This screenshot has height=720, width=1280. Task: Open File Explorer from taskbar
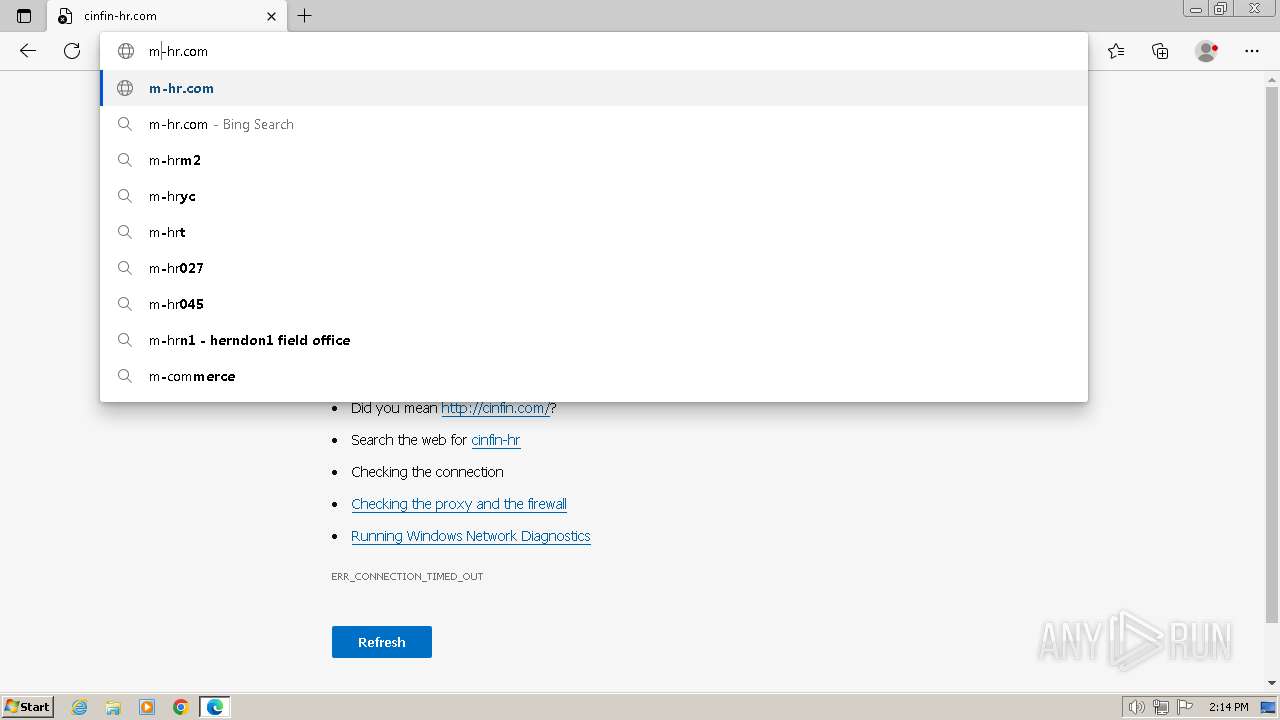(x=113, y=707)
